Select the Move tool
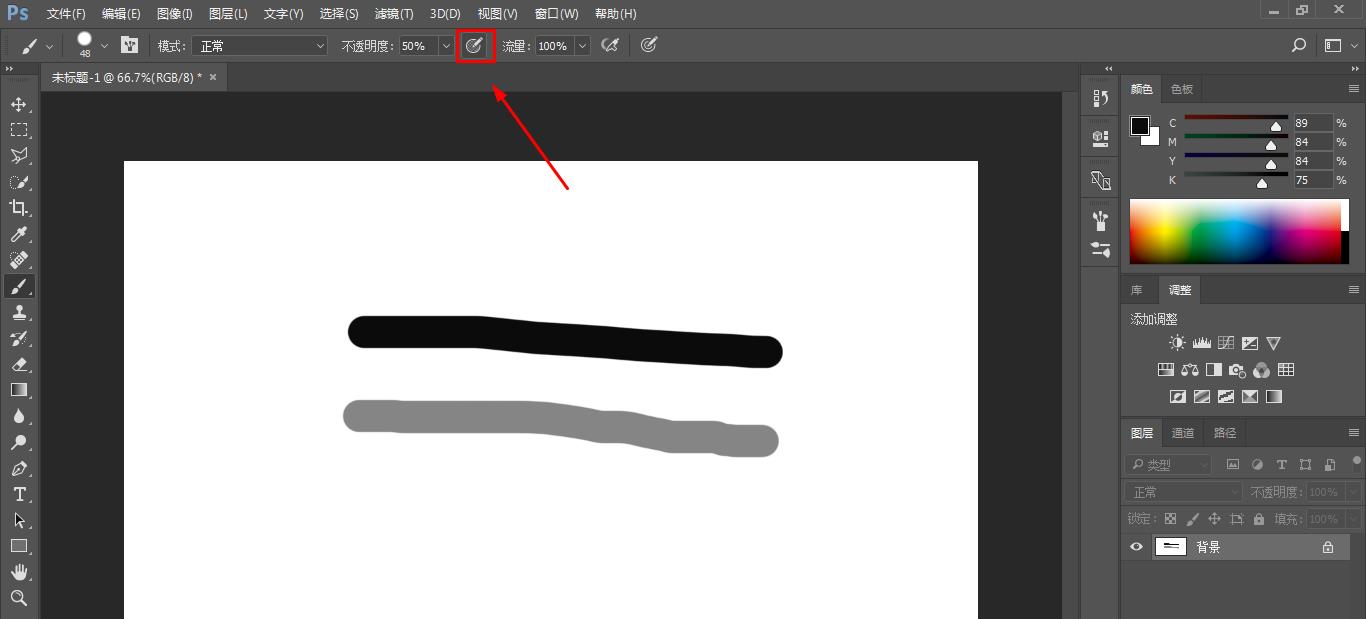The width and height of the screenshot is (1366, 619). click(x=19, y=104)
